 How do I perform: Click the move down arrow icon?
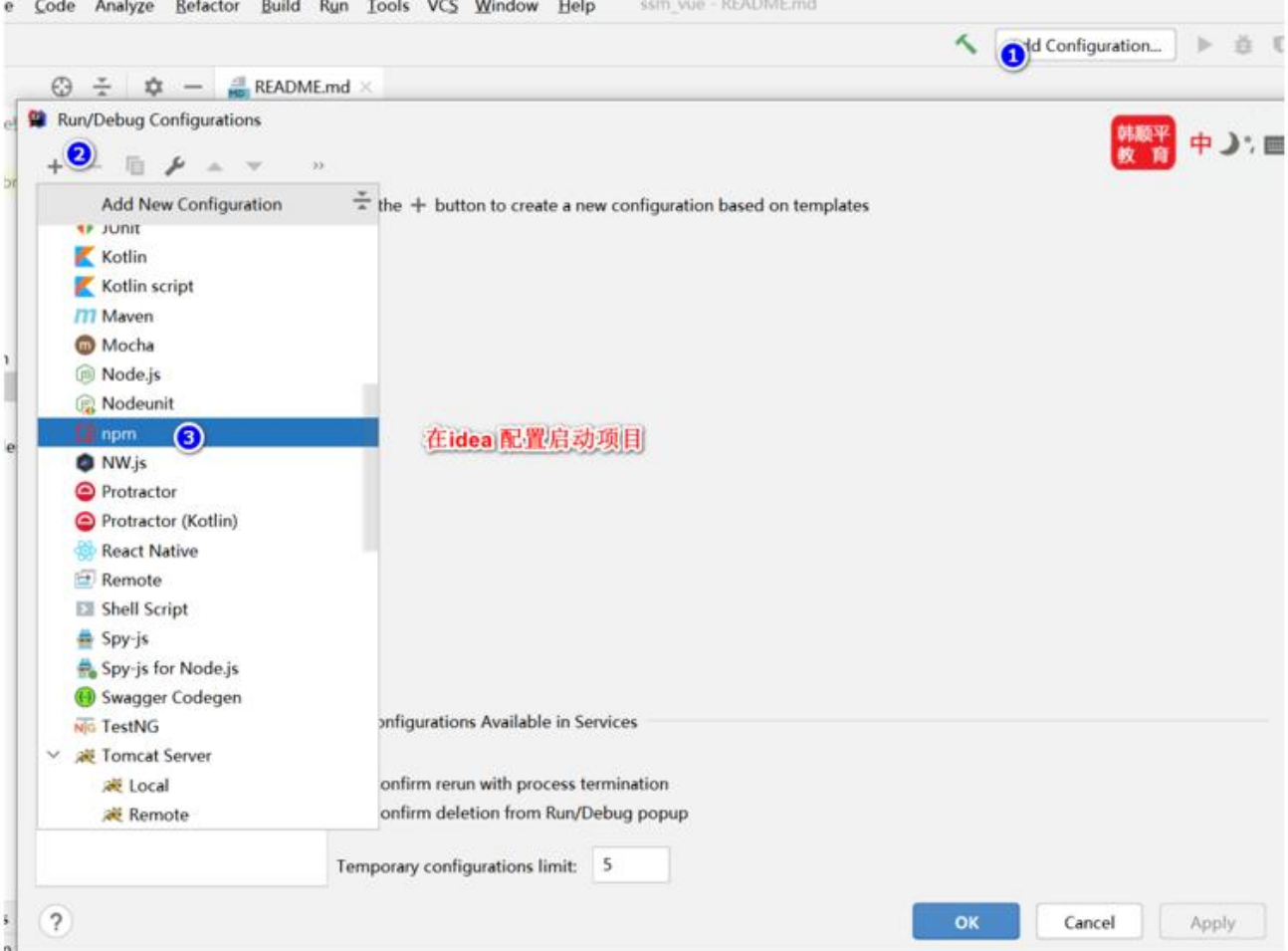[255, 166]
